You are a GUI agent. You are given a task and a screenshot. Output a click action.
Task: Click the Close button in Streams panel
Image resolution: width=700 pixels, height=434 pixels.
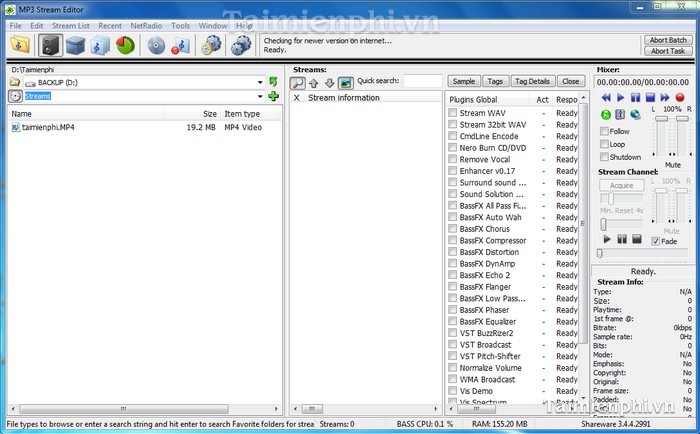[571, 81]
